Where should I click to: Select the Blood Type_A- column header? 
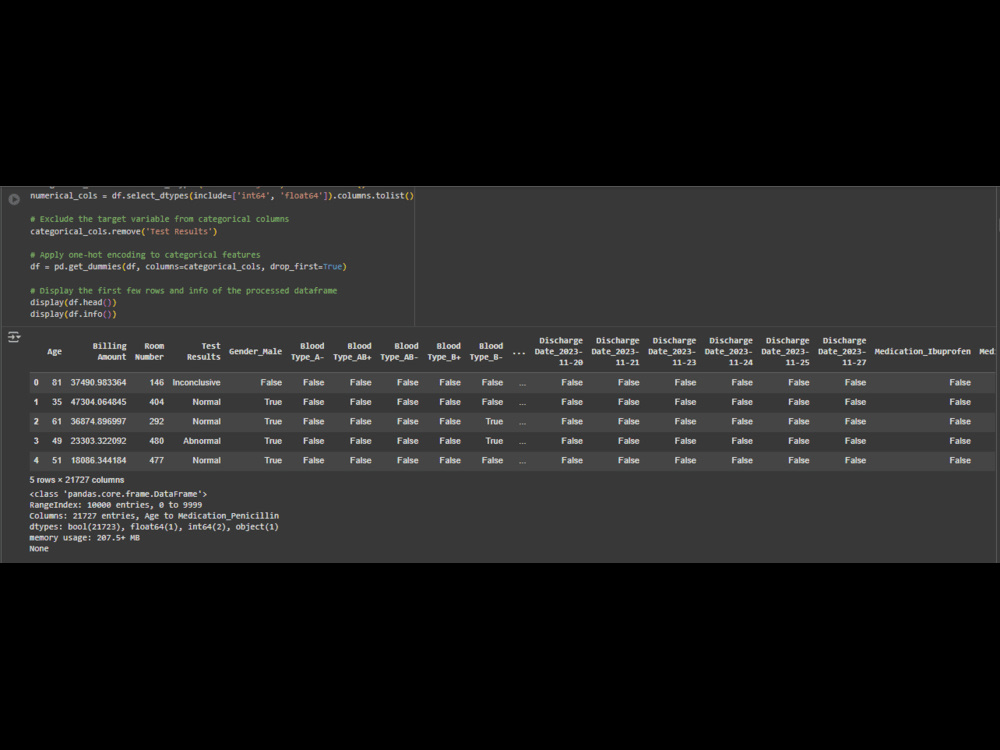coord(307,351)
